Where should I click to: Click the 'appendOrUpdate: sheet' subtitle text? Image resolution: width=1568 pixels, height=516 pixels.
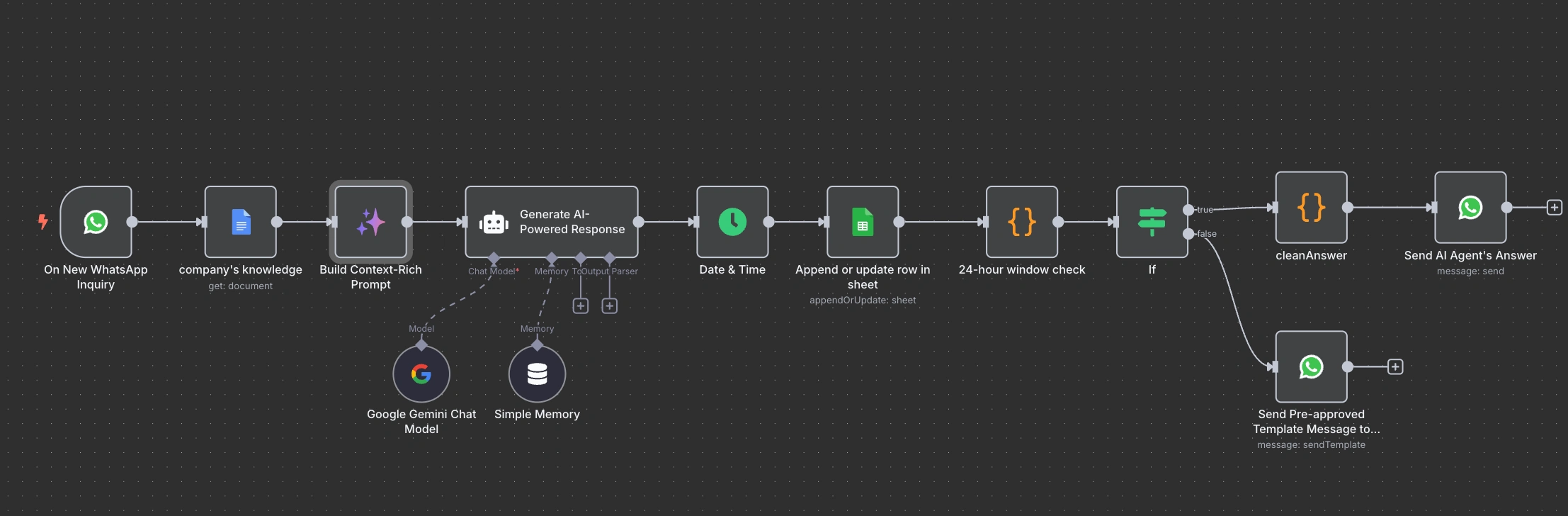tap(863, 301)
